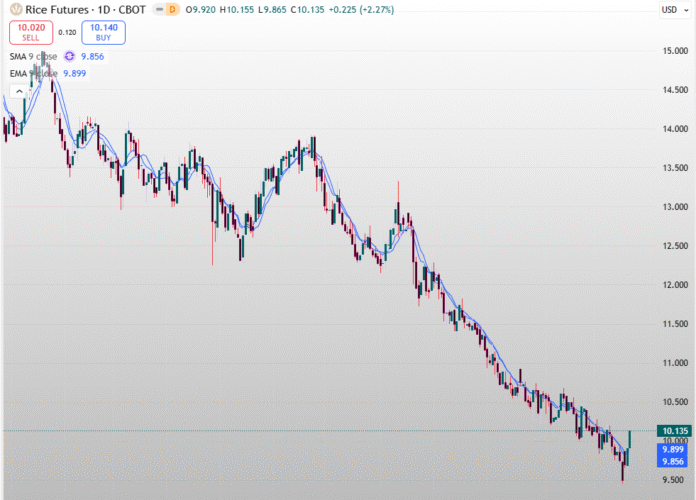Click the 0.120 spread value between Sell and Buy

(67, 32)
